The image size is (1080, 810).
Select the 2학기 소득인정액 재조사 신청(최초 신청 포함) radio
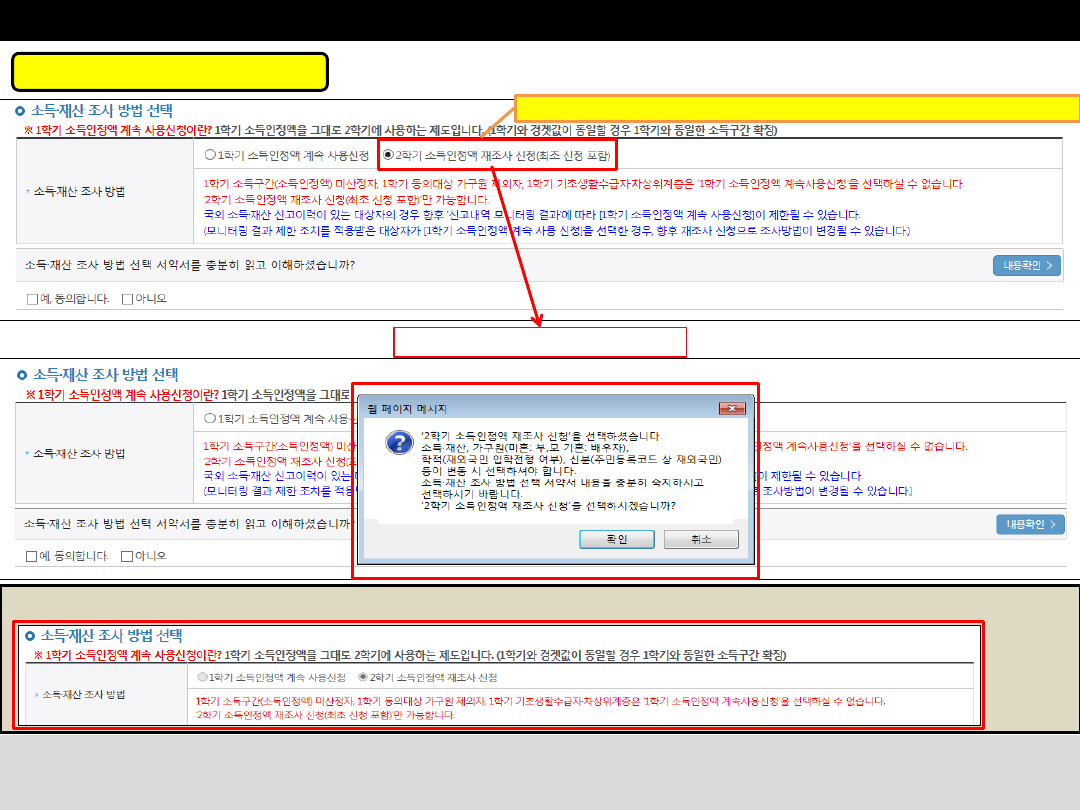[389, 155]
